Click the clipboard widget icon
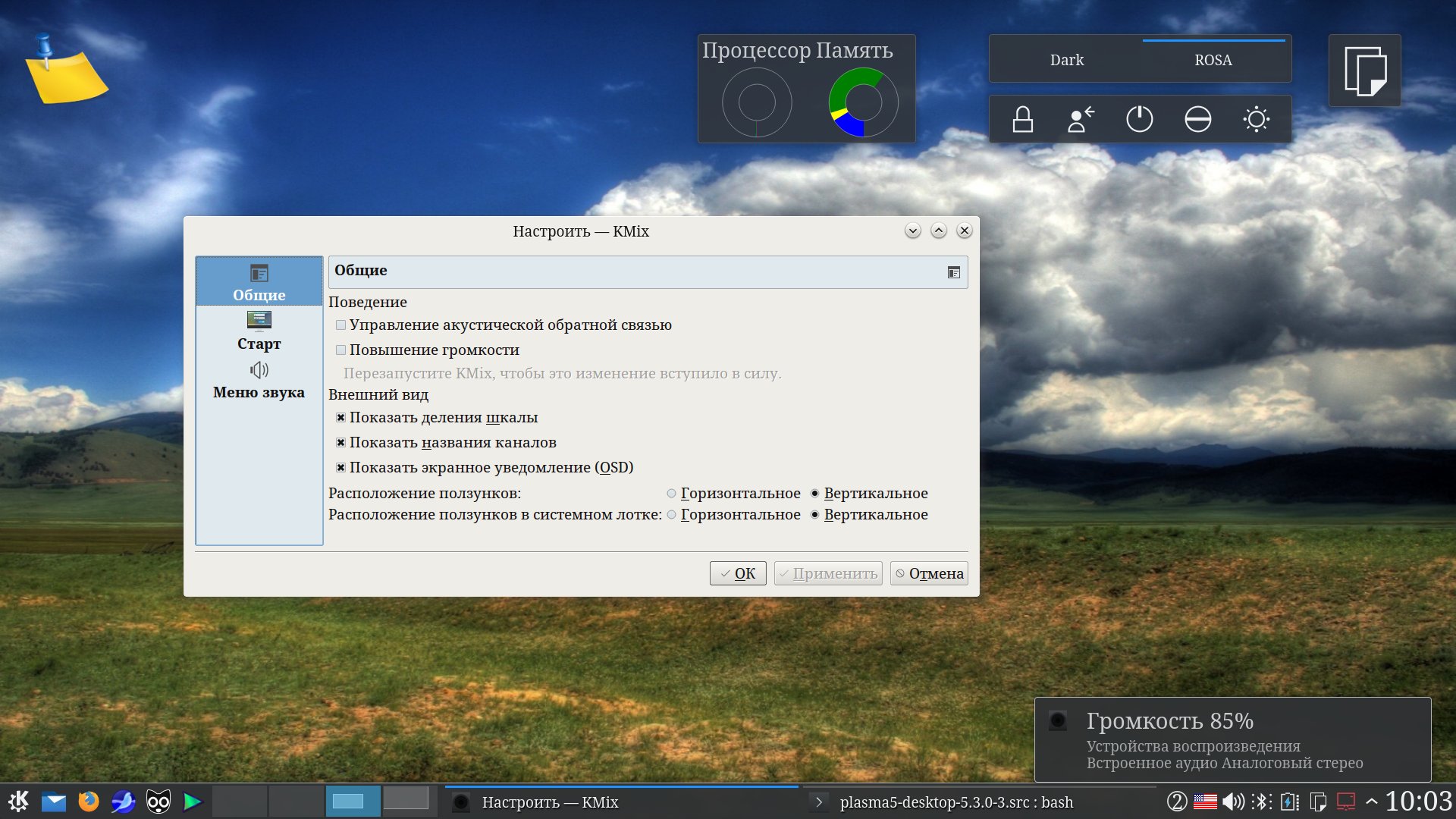Screen dimensions: 1456x819 tap(1364, 71)
